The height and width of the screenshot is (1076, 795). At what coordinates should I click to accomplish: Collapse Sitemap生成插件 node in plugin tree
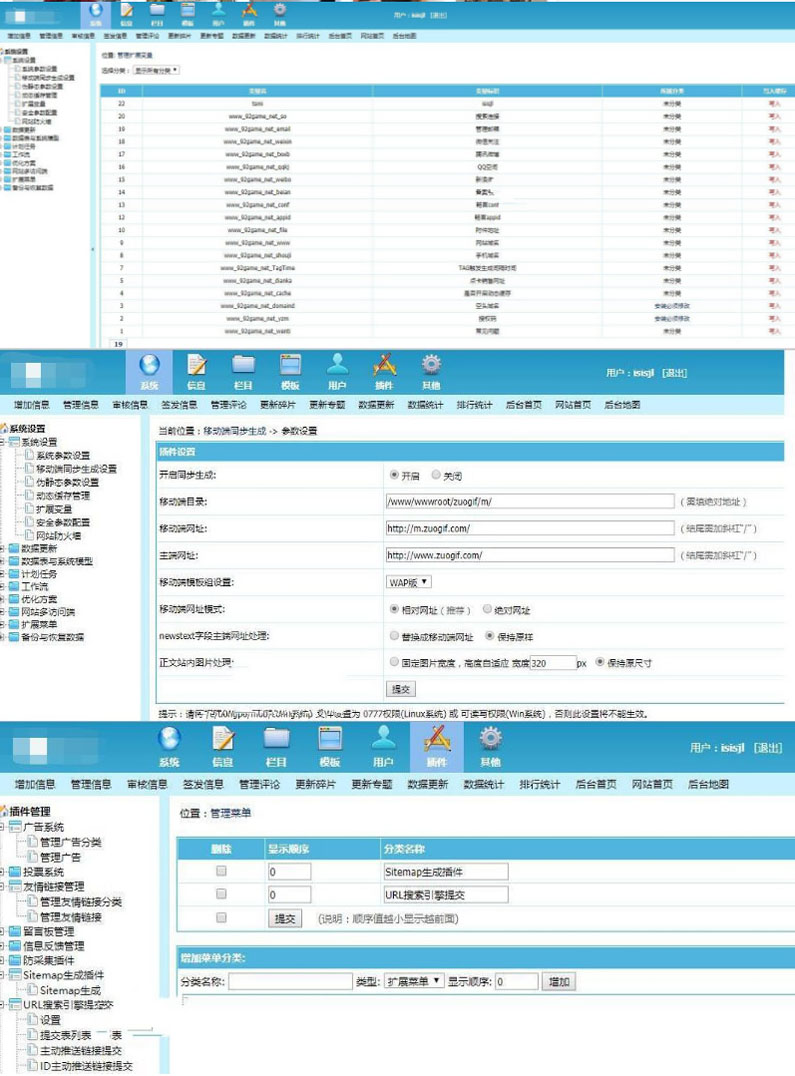point(3,975)
